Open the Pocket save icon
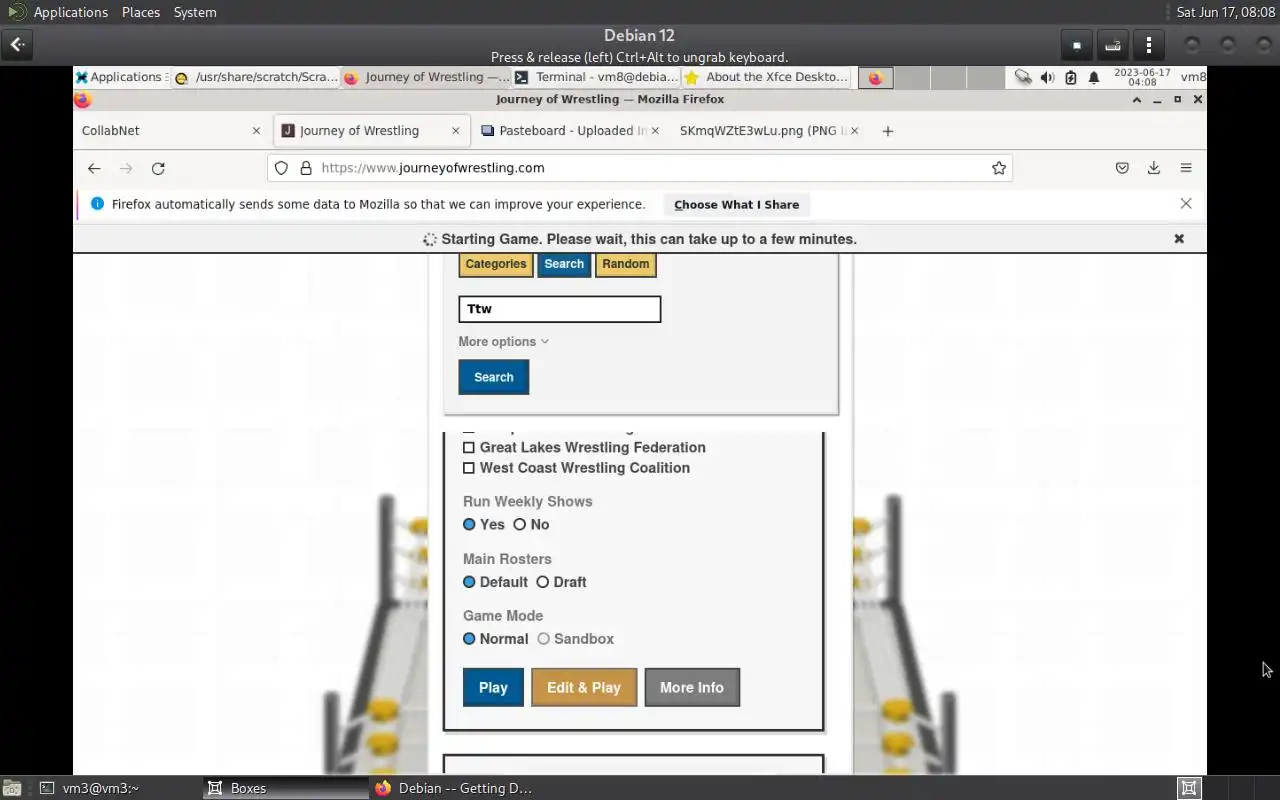This screenshot has width=1280, height=800. pyautogui.click(x=1122, y=168)
